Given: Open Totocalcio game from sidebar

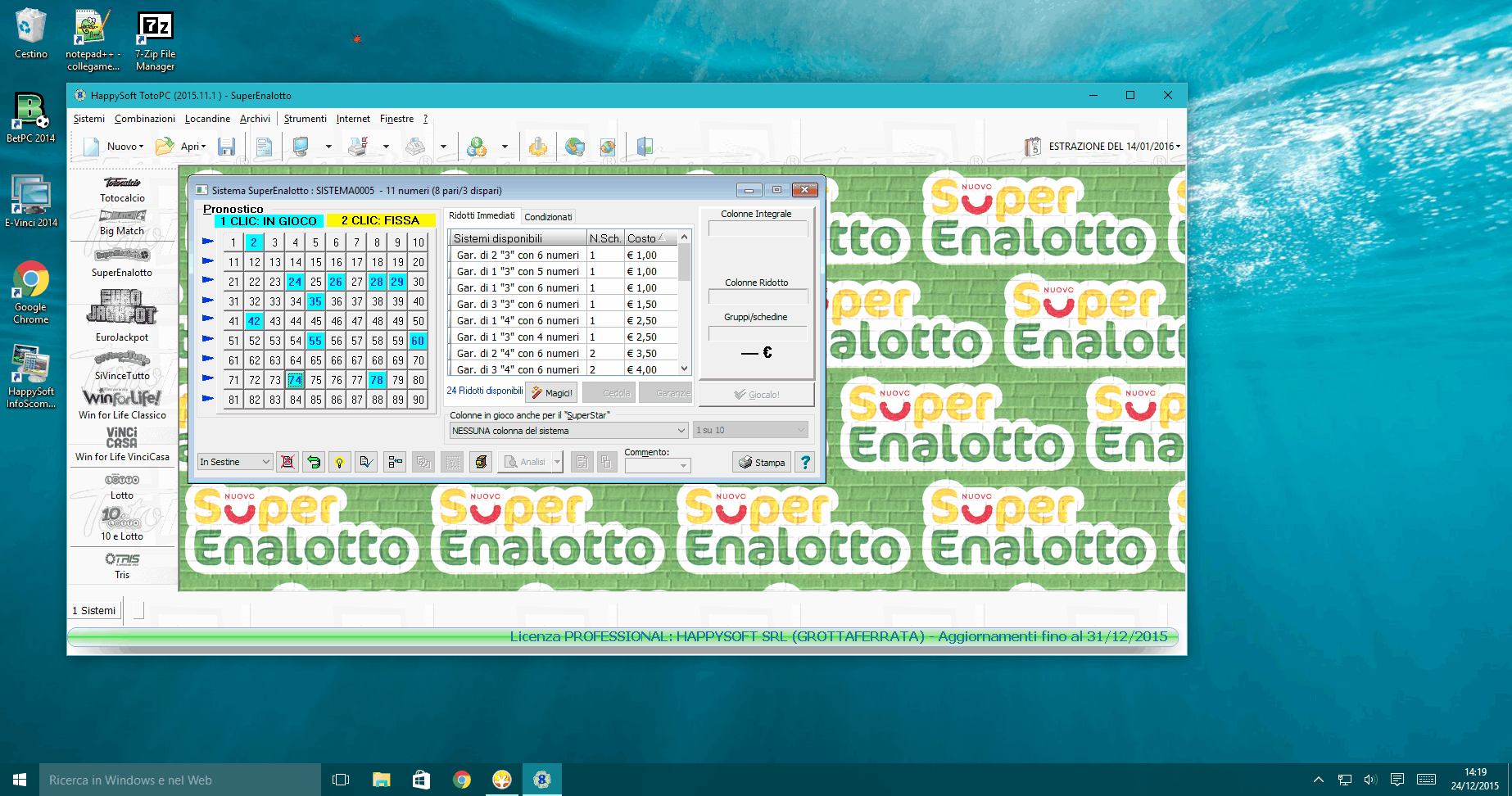Looking at the screenshot, I should click(x=122, y=190).
